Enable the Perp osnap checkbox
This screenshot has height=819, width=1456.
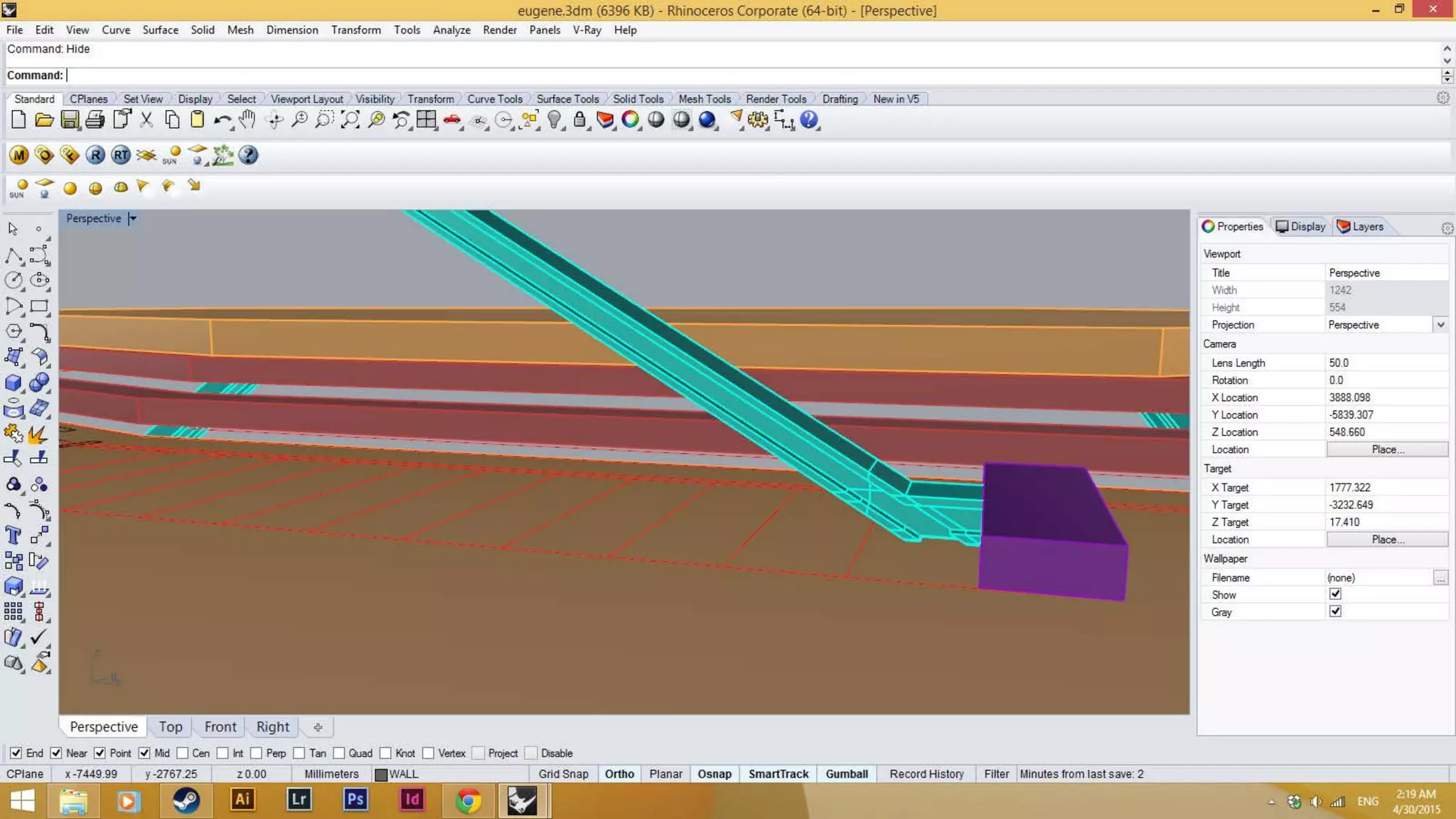(x=256, y=753)
